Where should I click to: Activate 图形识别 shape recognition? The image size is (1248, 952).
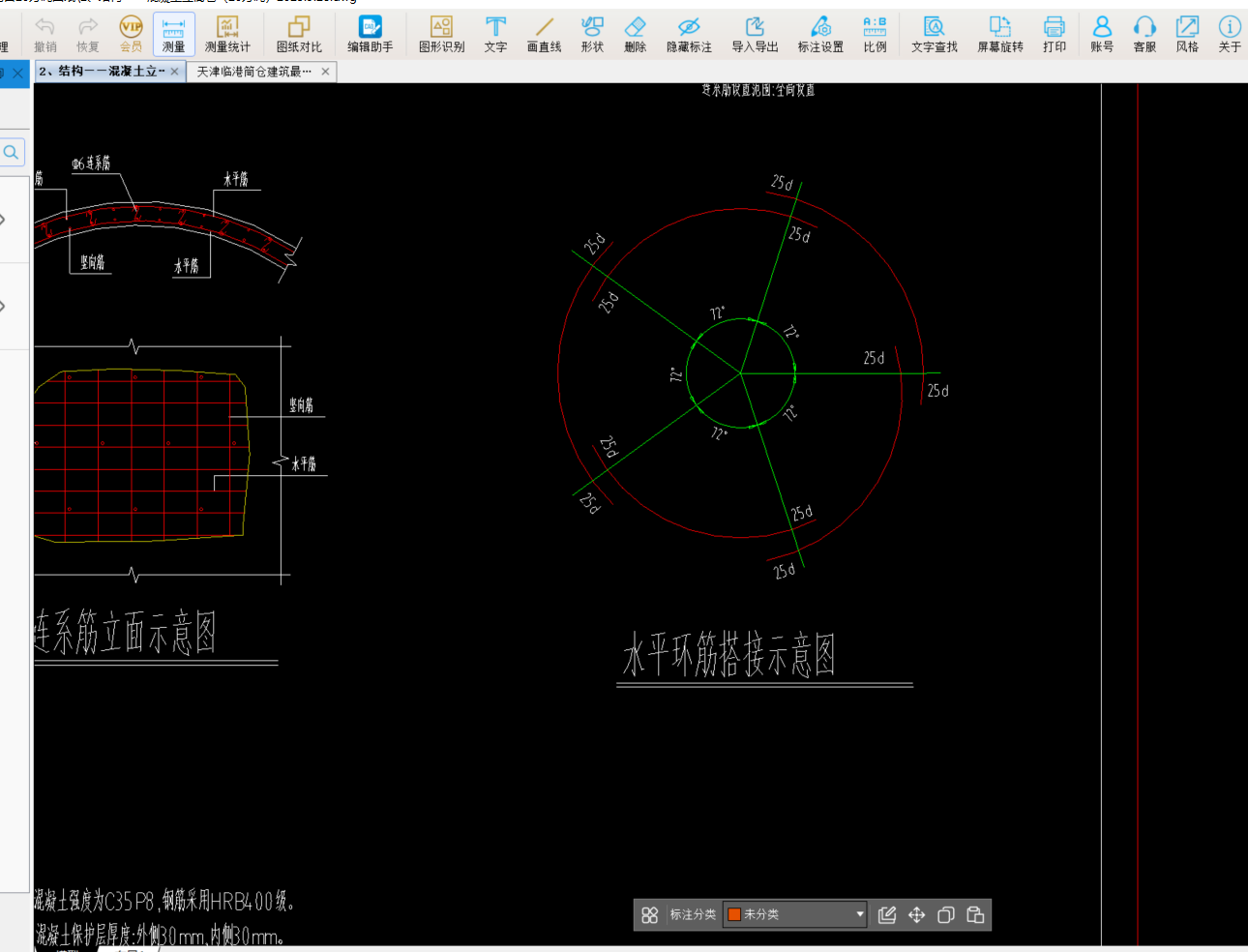441,34
